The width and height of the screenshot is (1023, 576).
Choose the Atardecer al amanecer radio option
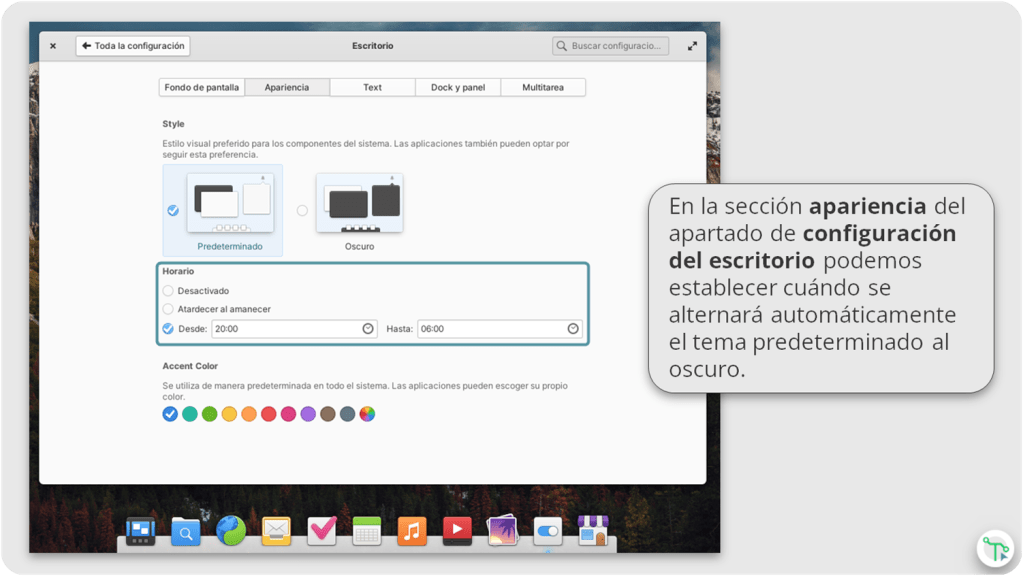[x=168, y=310]
